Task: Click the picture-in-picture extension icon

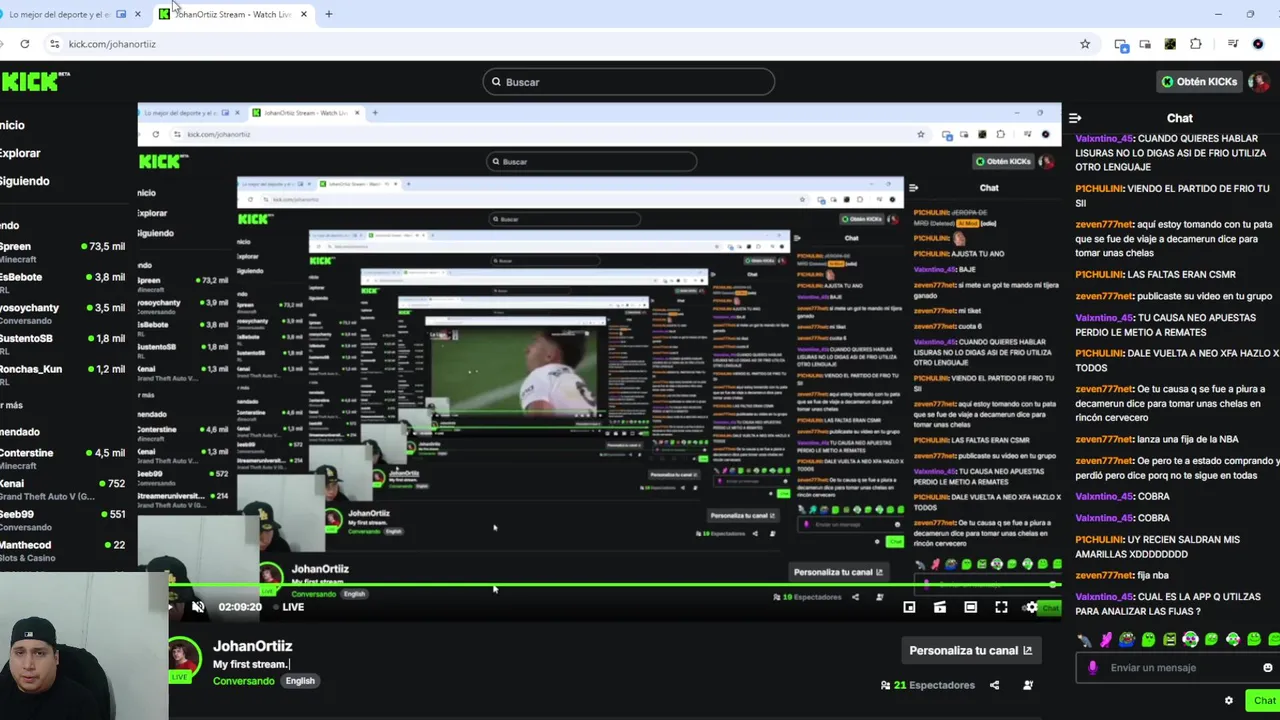Action: coord(1145,44)
